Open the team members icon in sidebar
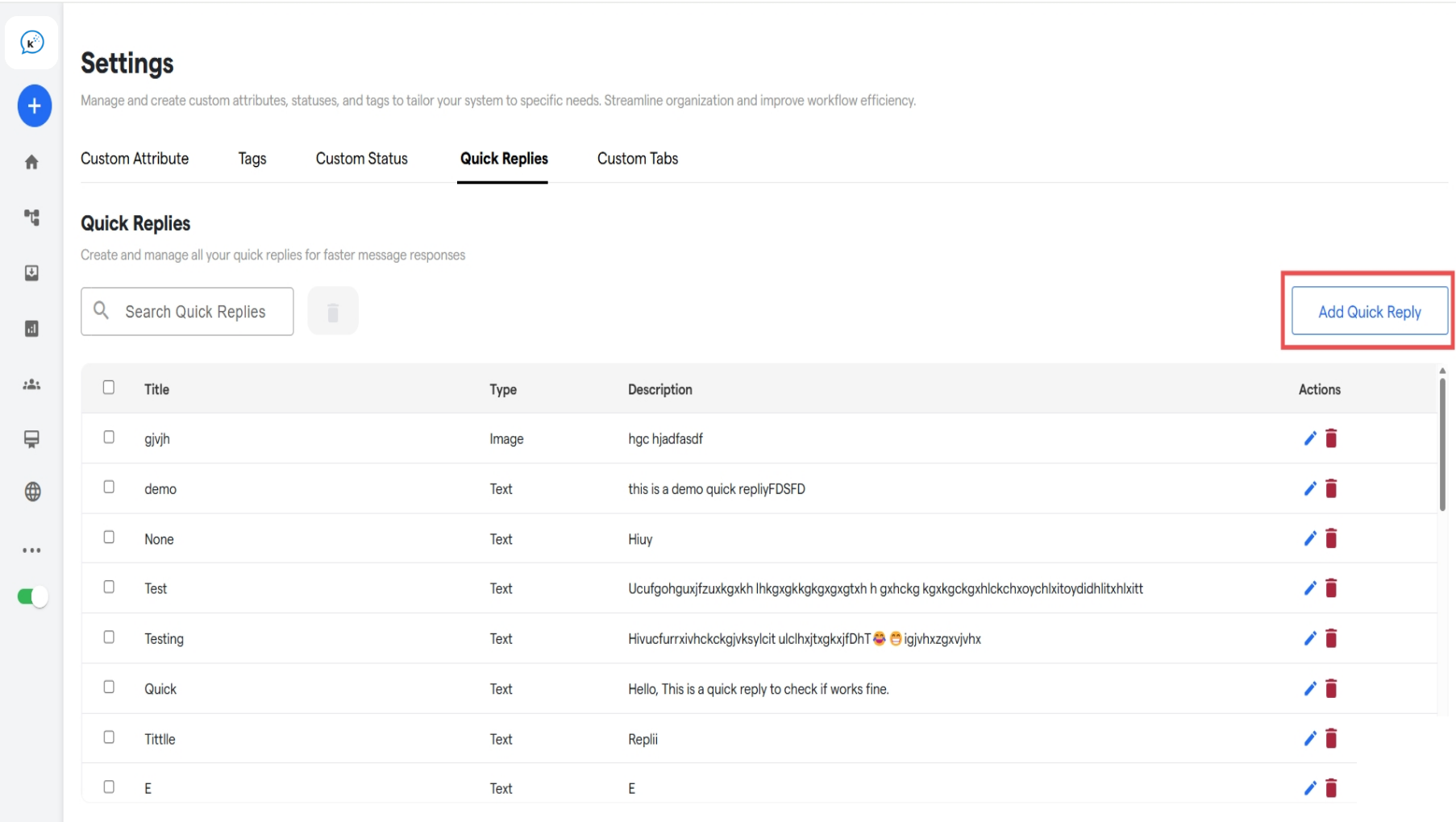 click(31, 384)
